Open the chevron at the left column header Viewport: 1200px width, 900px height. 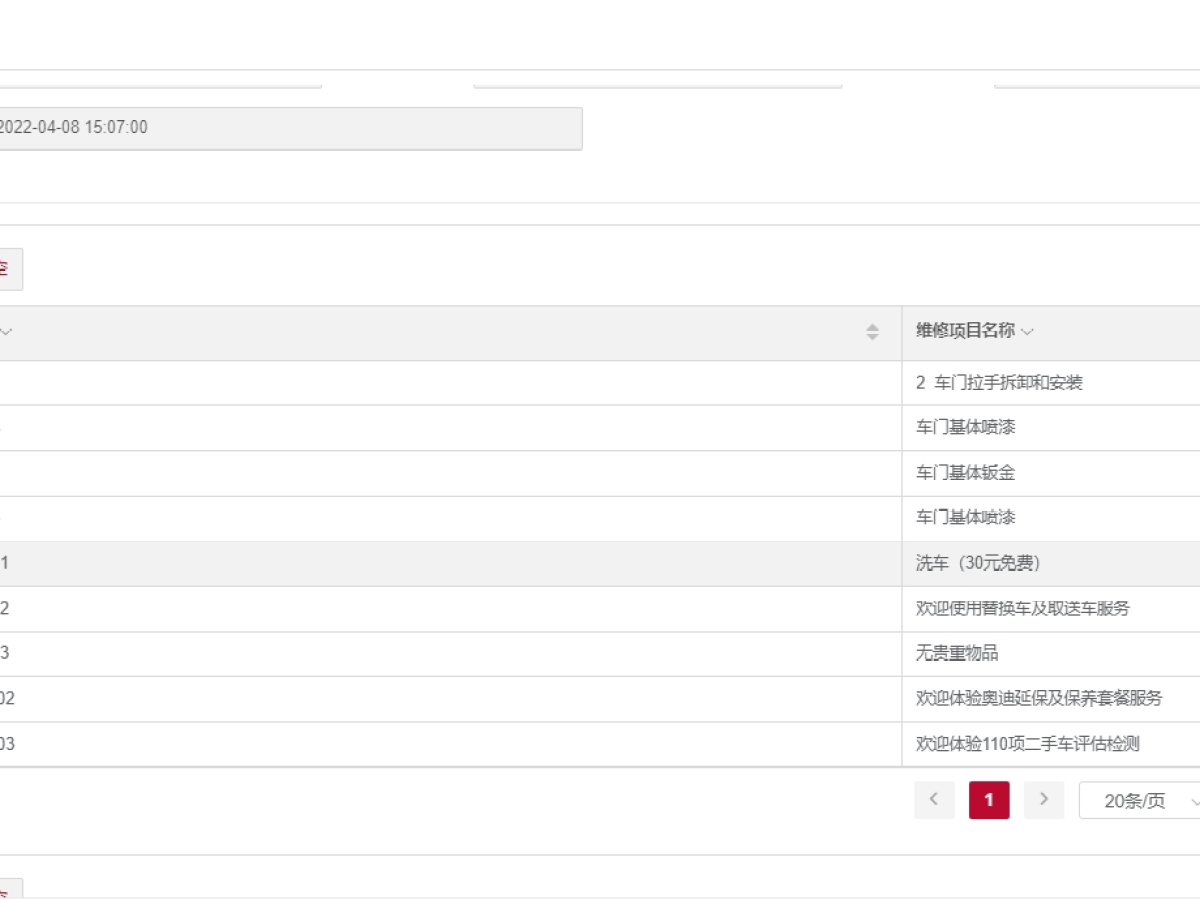click(7, 332)
